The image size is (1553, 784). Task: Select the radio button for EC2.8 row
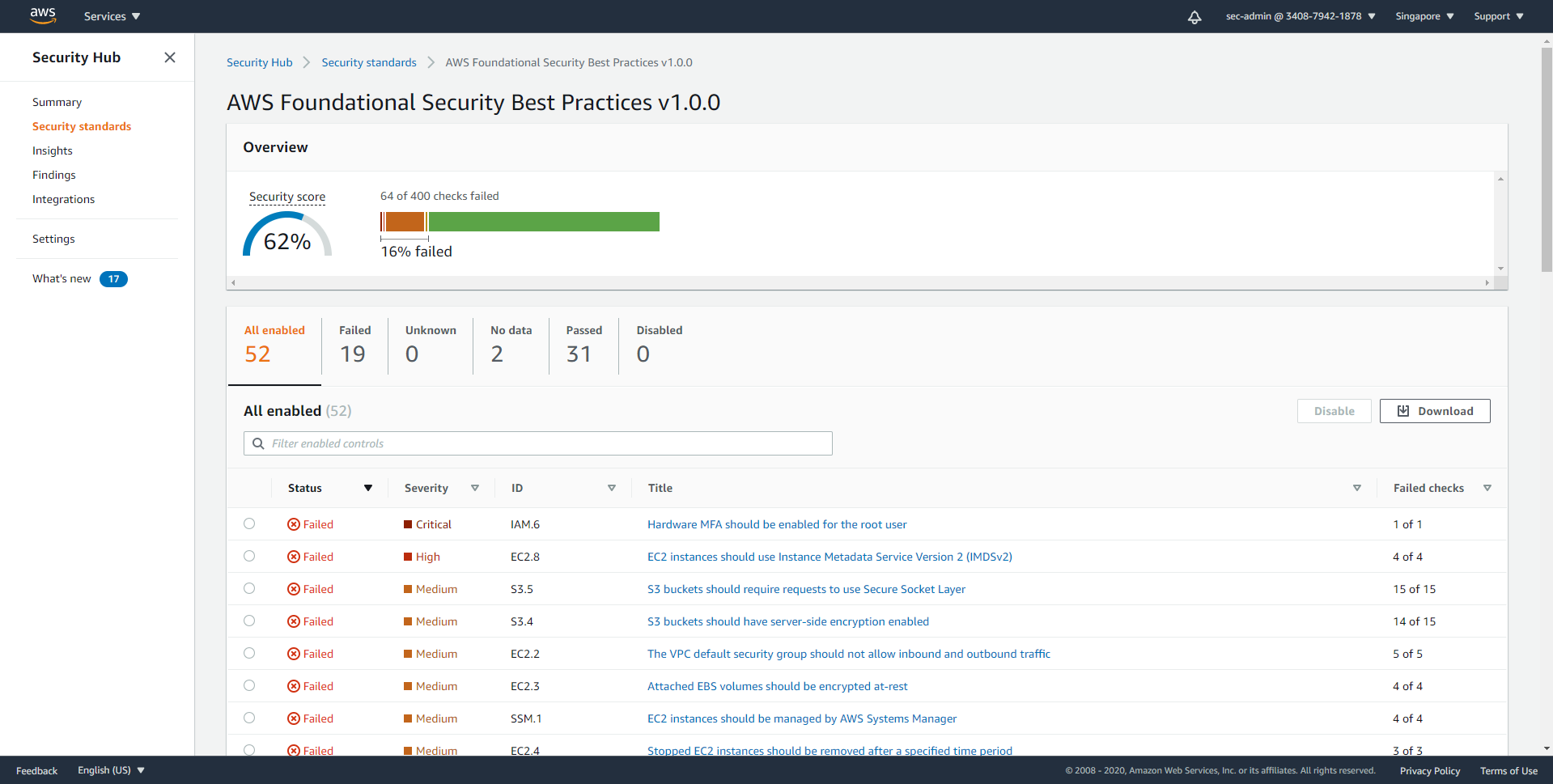[249, 556]
